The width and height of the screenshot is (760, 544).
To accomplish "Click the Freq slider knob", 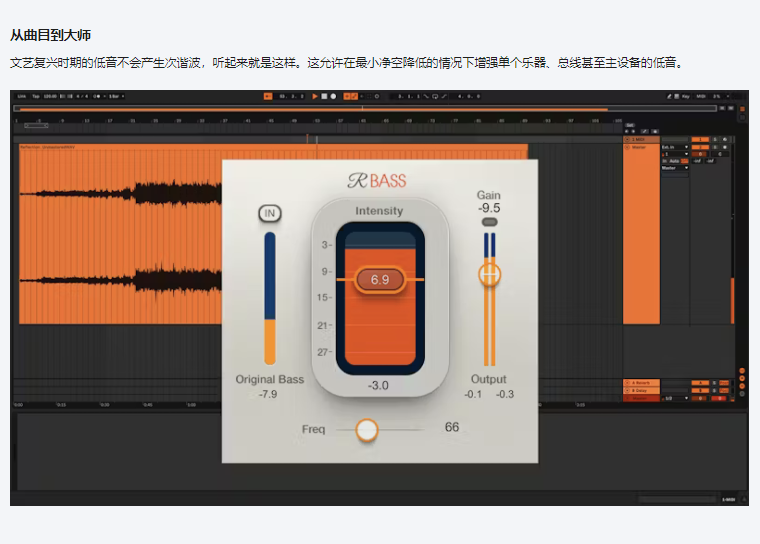I will tap(366, 430).
